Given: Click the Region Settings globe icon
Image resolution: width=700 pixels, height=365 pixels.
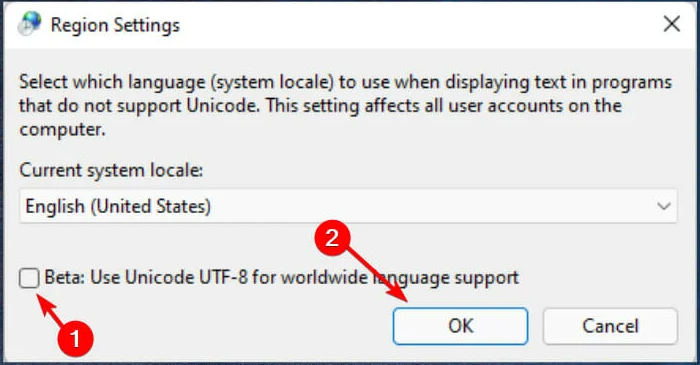Looking at the screenshot, I should coord(29,24).
